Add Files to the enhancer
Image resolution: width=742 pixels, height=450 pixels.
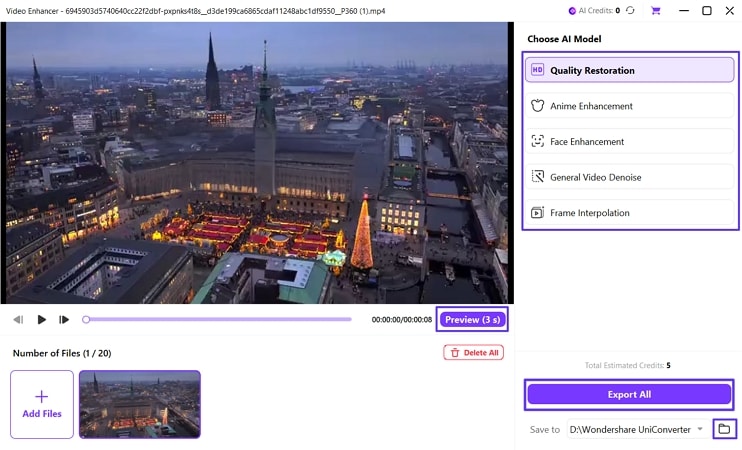tap(42, 405)
